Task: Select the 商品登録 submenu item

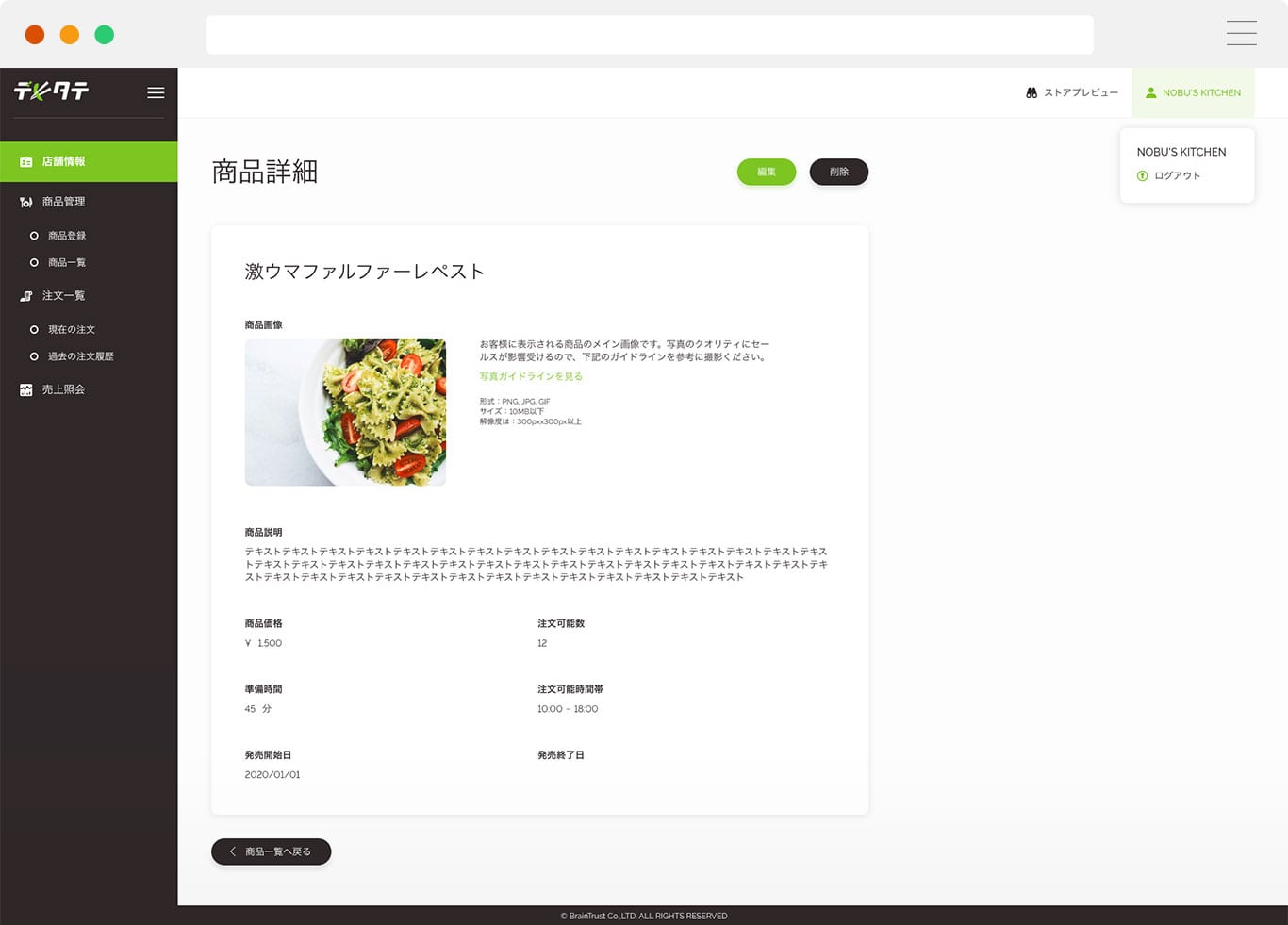Action: point(66,236)
